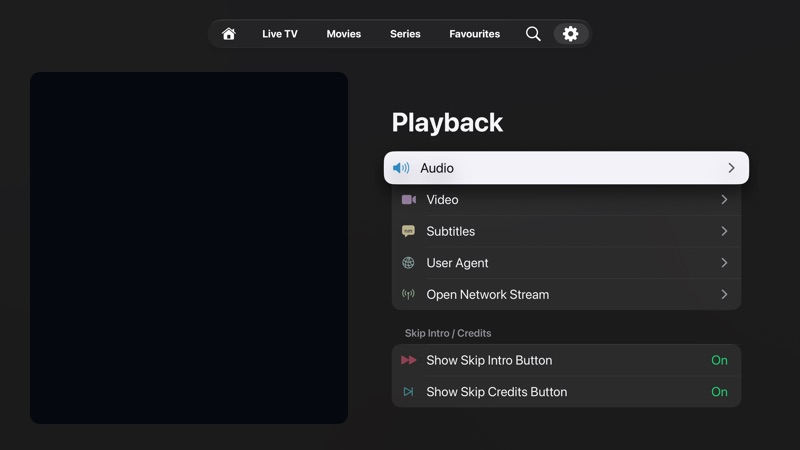Viewport: 800px width, 450px height.
Task: Select the Video row label
Action: pos(442,199)
